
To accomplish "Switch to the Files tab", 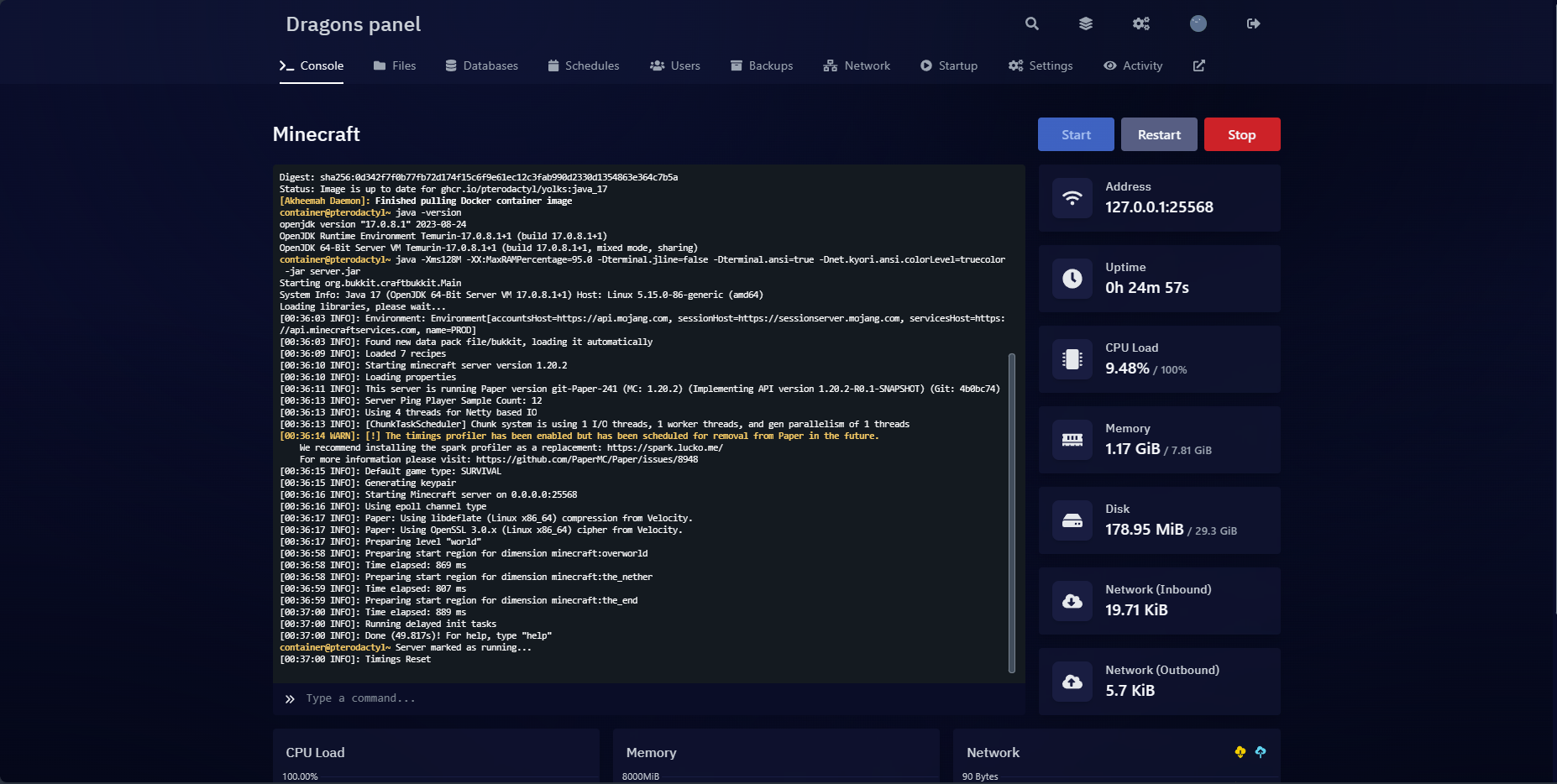I will tap(395, 65).
